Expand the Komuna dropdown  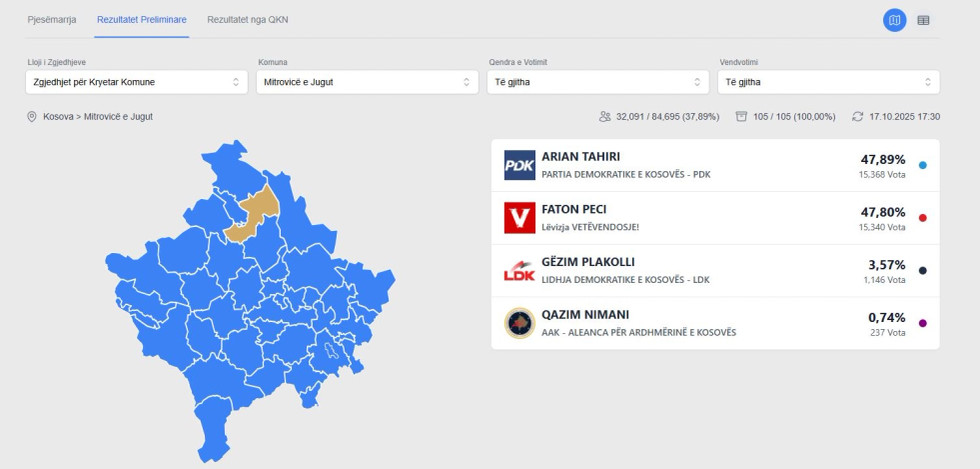(367, 82)
